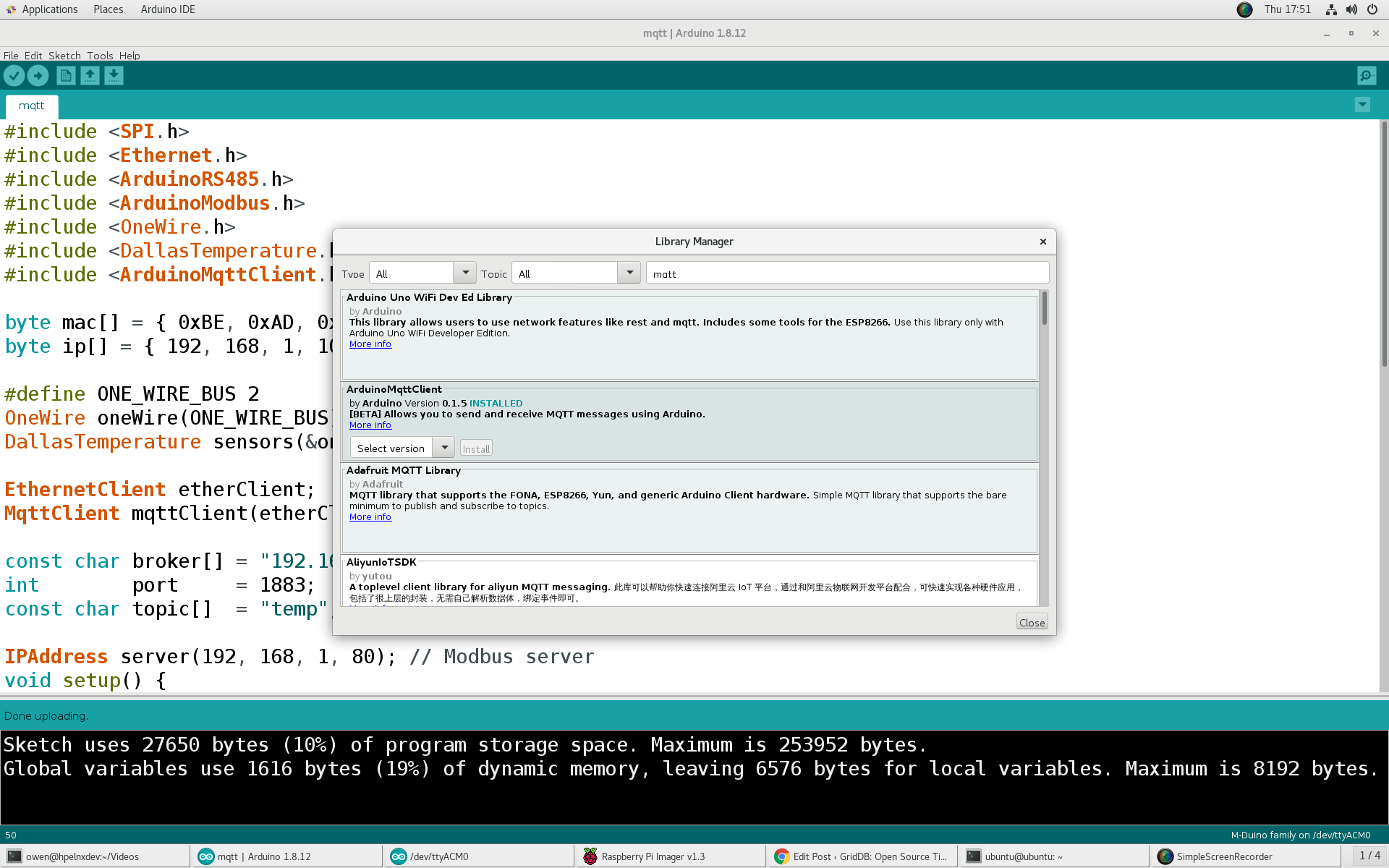The height and width of the screenshot is (868, 1389).
Task: Open the Select version dropdown
Action: point(444,448)
